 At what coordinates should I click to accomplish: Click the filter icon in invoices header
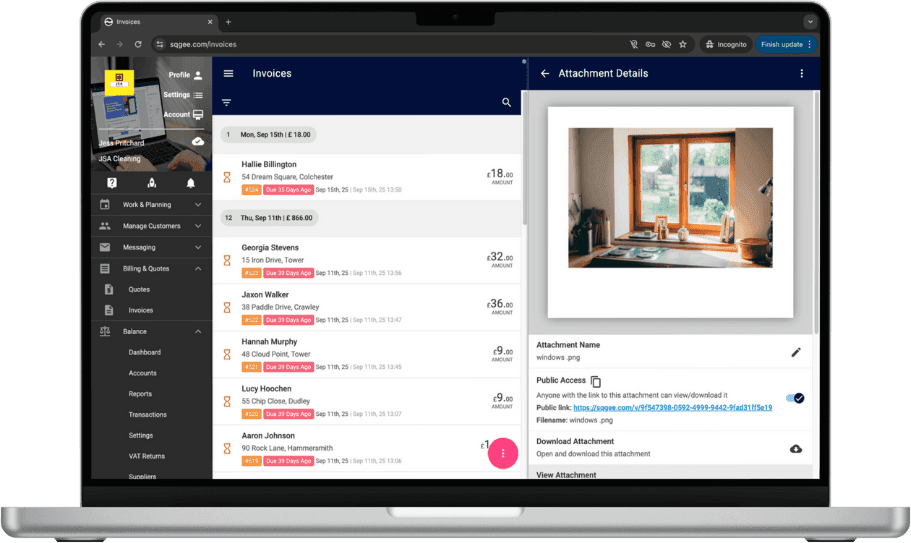226,102
